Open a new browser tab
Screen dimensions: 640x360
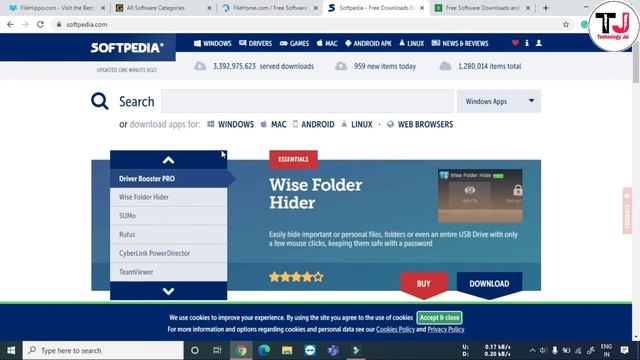click(546, 8)
